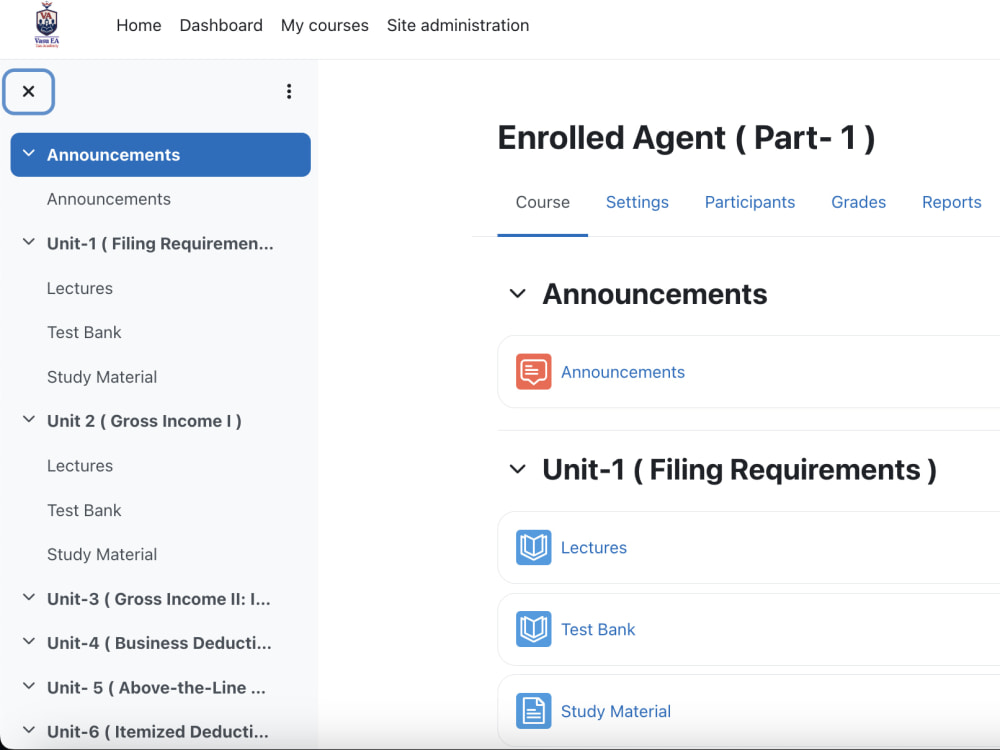Select Lectures under Unit 2 in sidebar
Image resolution: width=1000 pixels, height=750 pixels.
[80, 466]
